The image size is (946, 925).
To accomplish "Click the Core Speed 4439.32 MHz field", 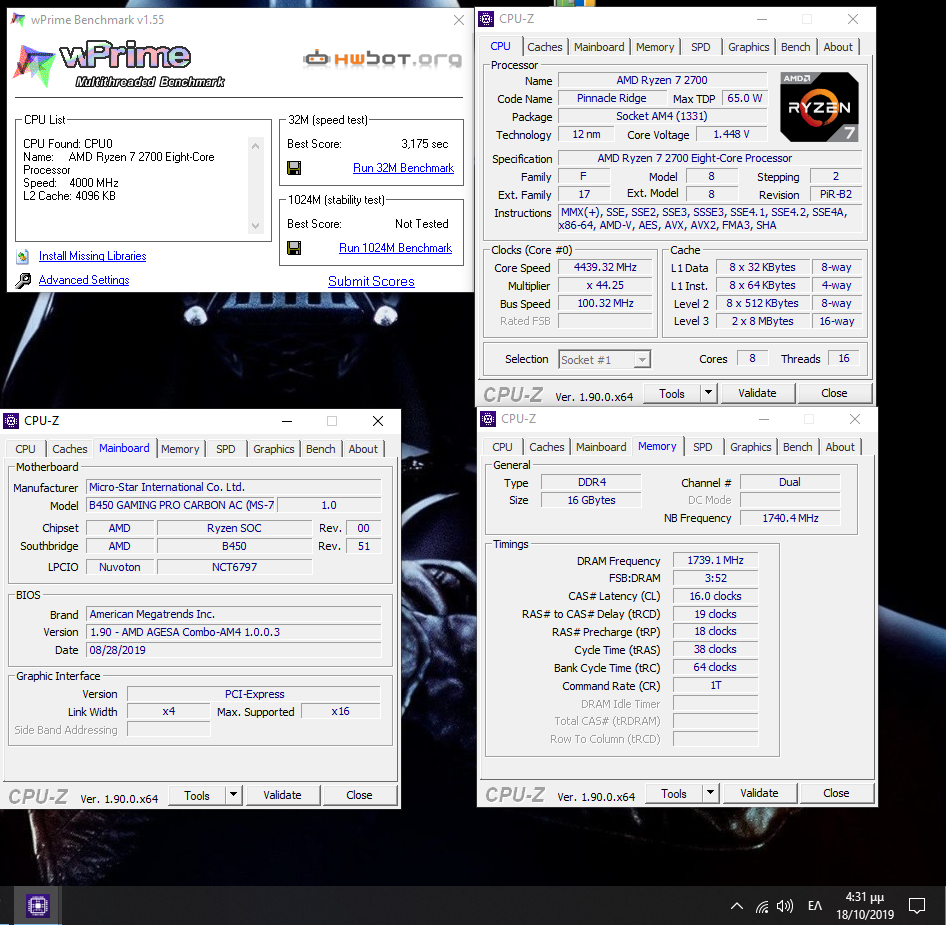I will pyautogui.click(x=605, y=267).
